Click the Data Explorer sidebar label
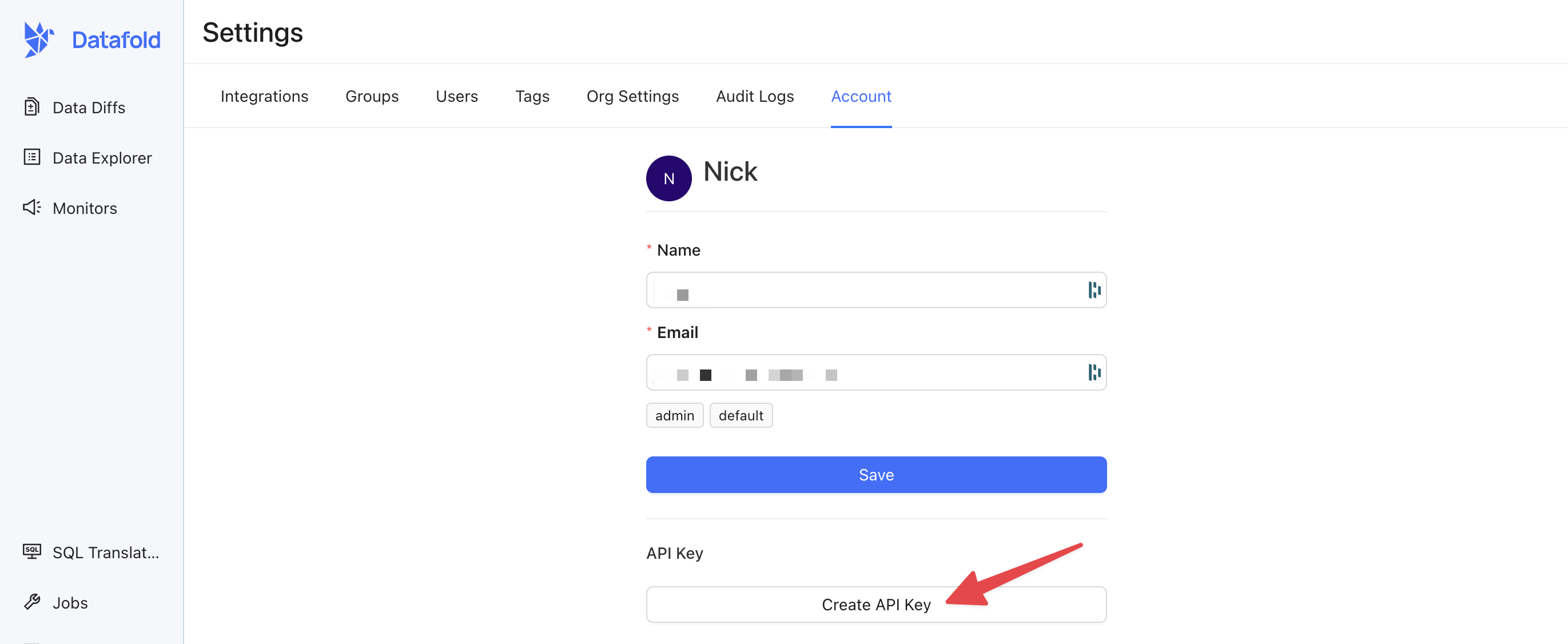Image resolution: width=1568 pixels, height=644 pixels. (102, 158)
